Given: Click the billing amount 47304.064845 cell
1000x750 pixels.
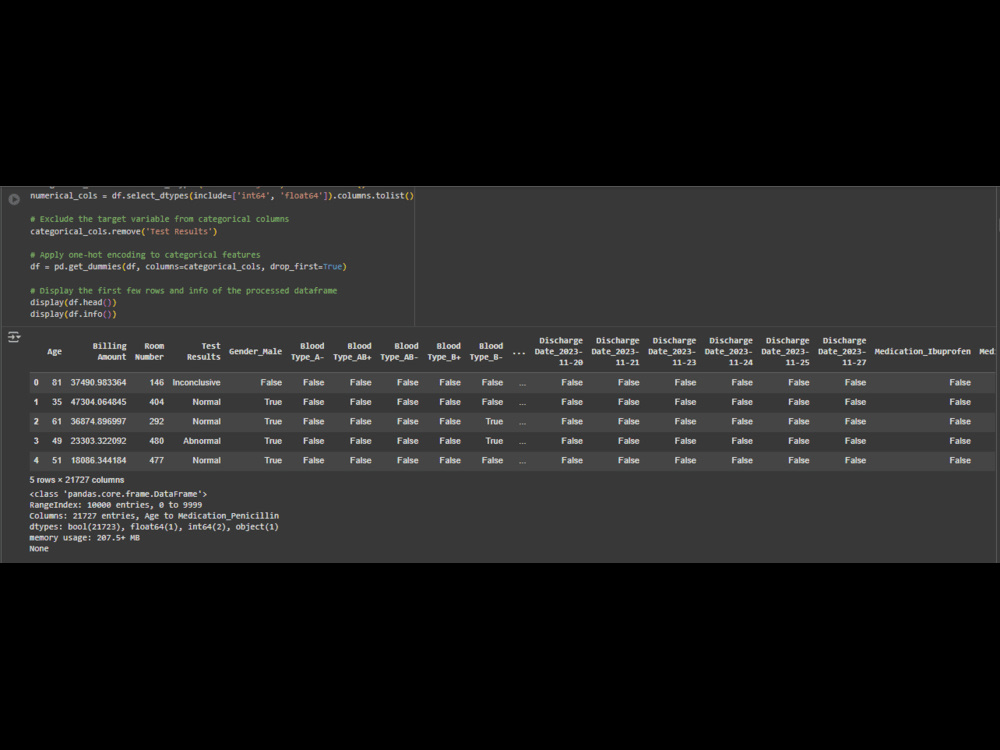Looking at the screenshot, I should (98, 402).
